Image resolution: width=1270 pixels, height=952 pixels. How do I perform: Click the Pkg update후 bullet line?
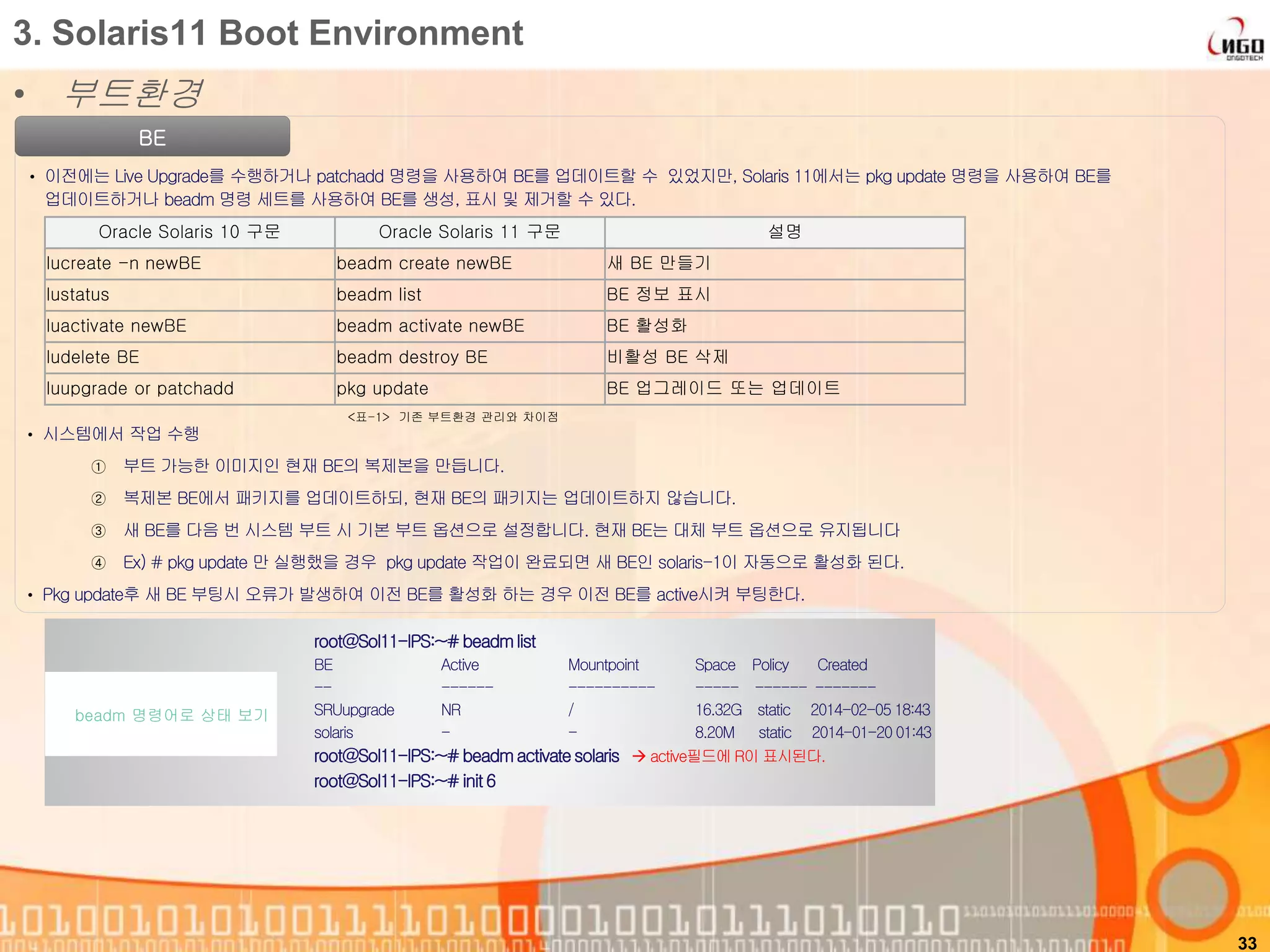point(424,595)
